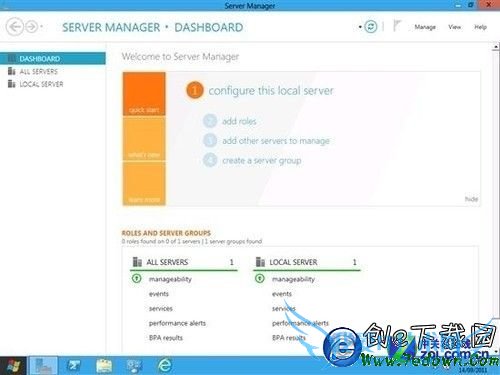Open events under All Servers
This screenshot has width=500, height=375.
(x=159, y=294)
